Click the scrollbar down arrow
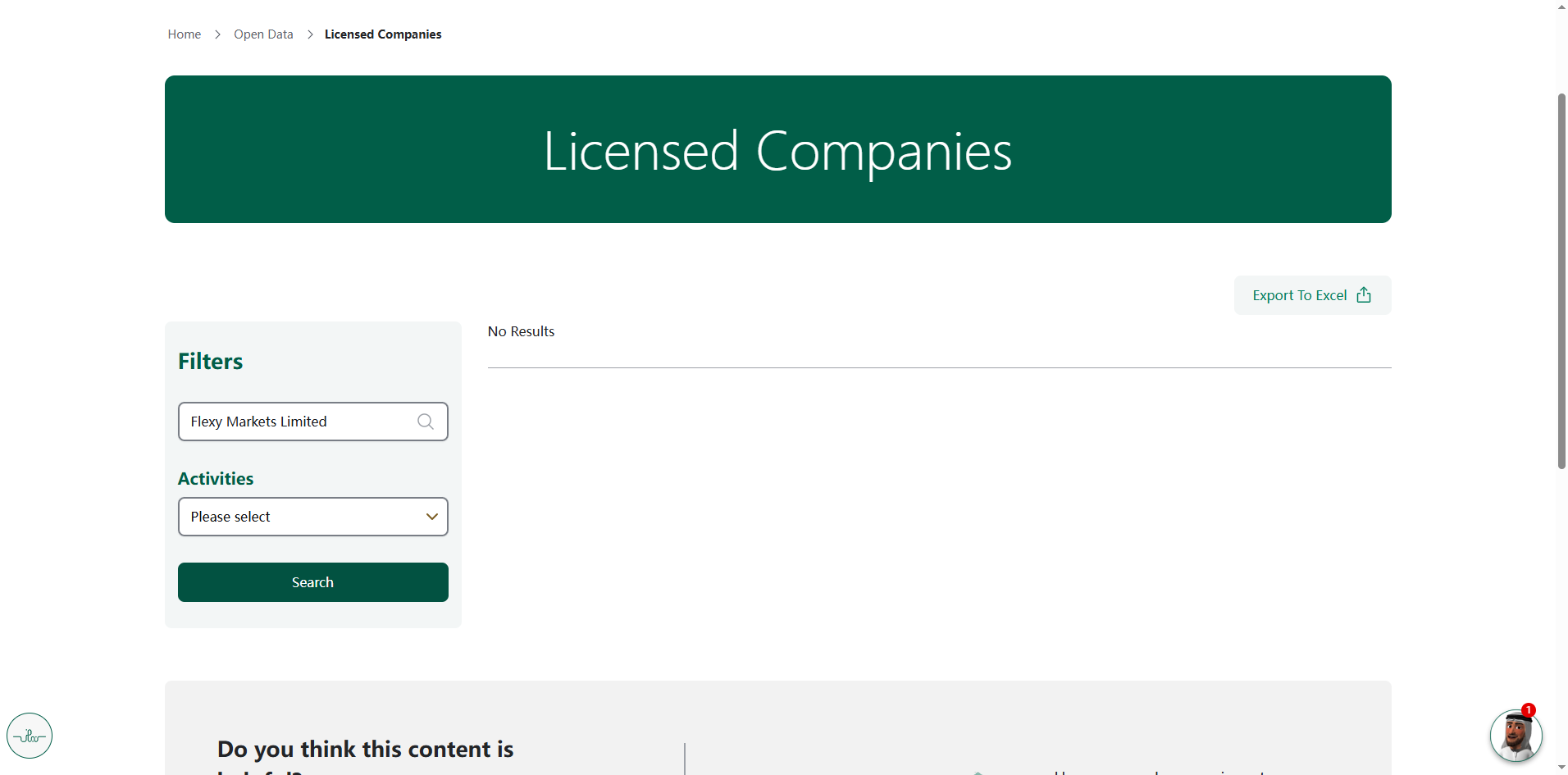 [1561, 768]
